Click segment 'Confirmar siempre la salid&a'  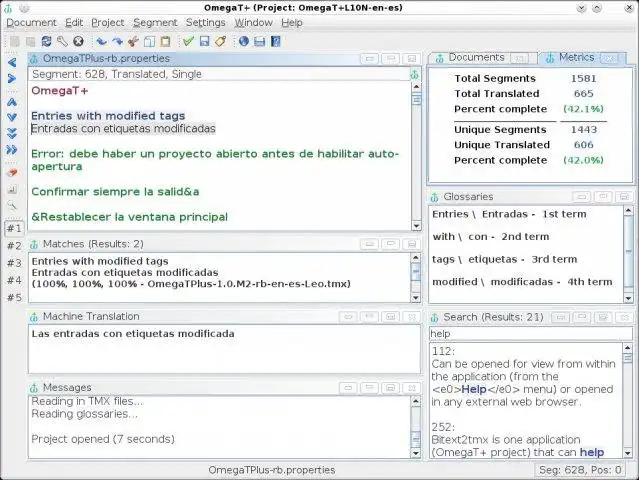click(x=115, y=192)
